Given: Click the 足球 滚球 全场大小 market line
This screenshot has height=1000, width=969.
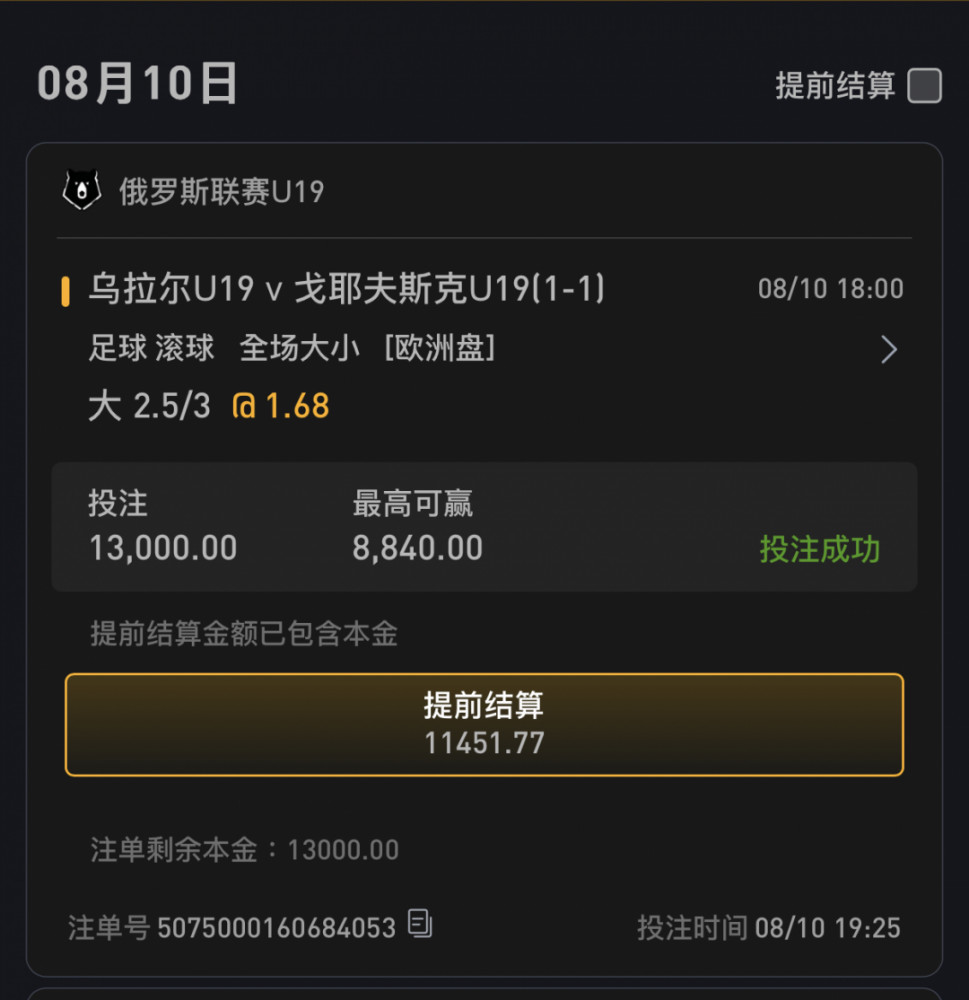Looking at the screenshot, I should [x=292, y=348].
